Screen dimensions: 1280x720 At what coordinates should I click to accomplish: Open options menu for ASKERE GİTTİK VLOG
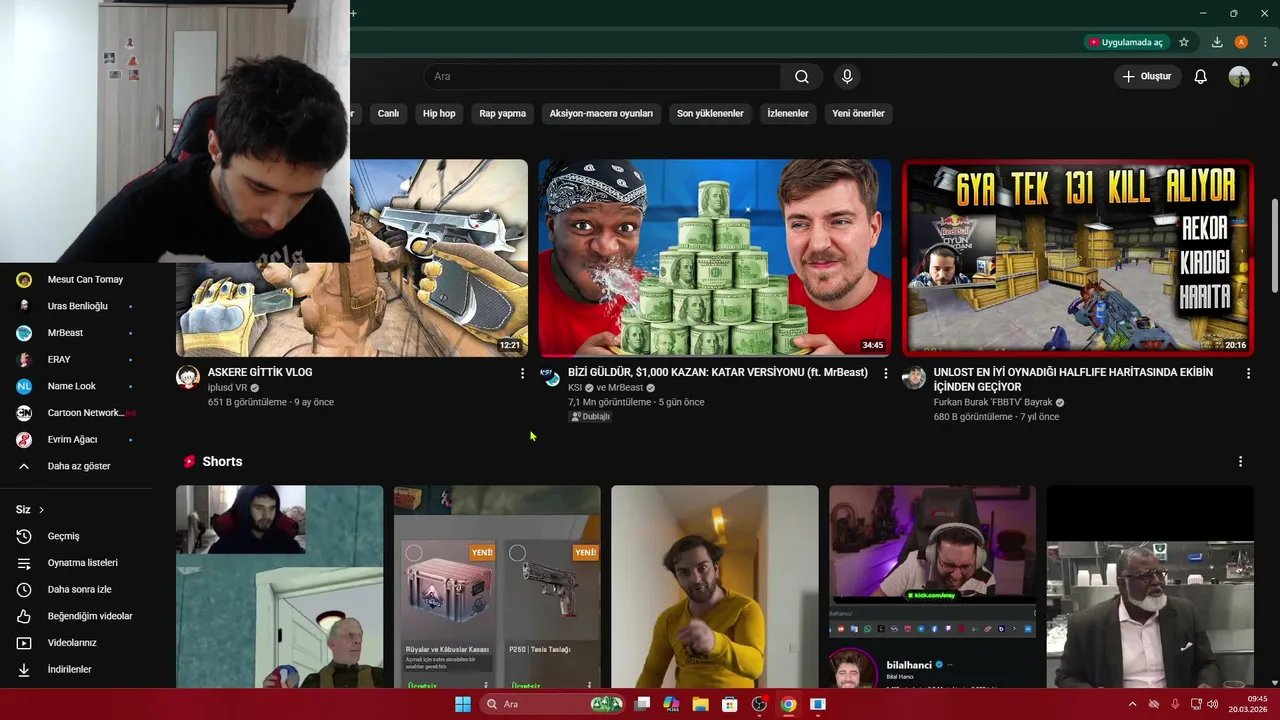[x=522, y=373]
